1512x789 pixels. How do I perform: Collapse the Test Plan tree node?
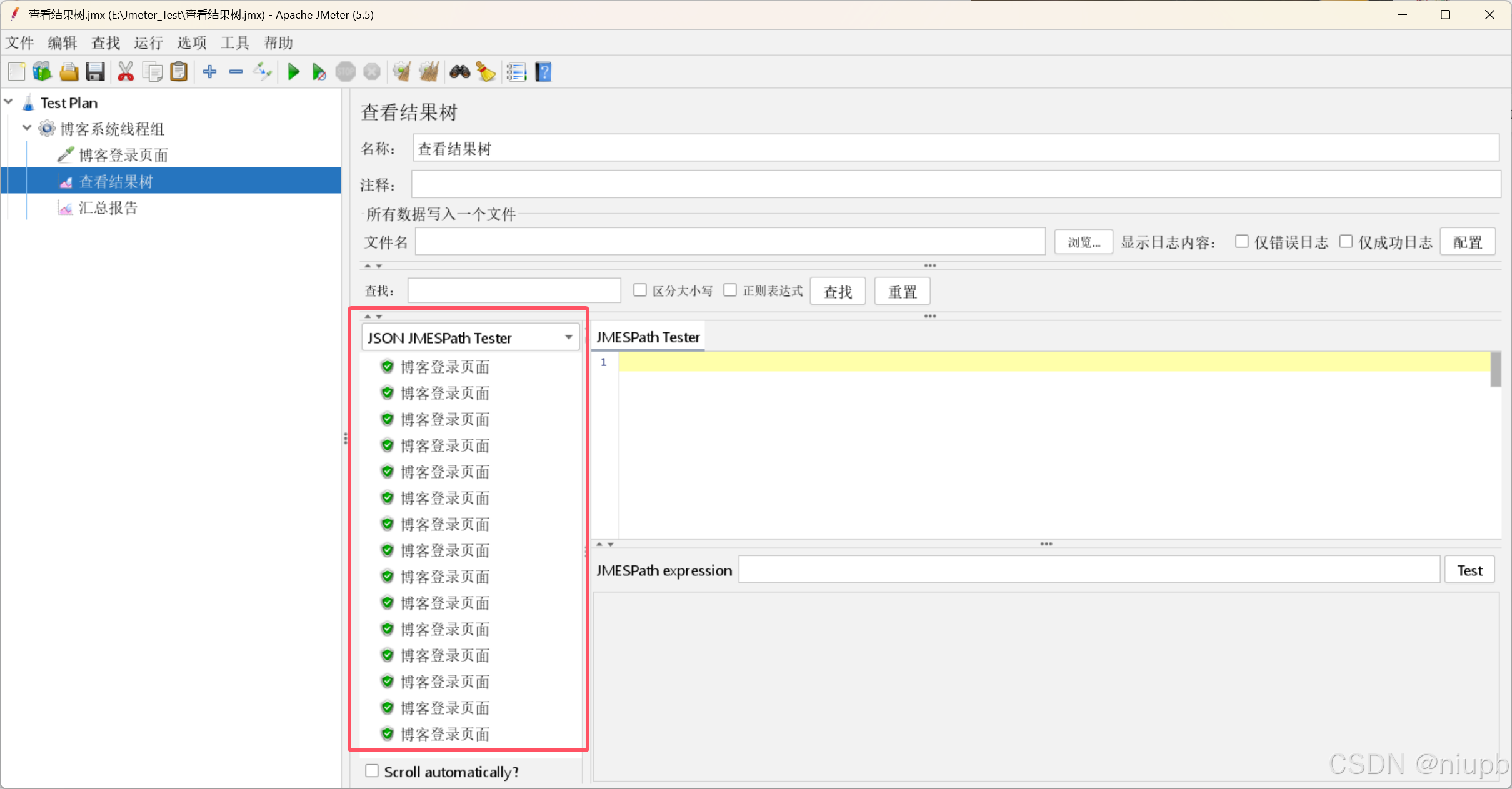[9, 102]
